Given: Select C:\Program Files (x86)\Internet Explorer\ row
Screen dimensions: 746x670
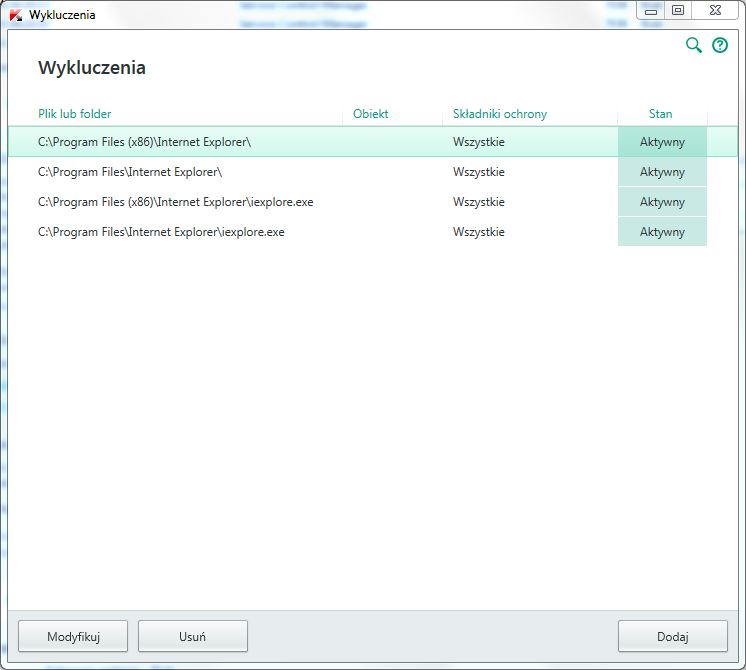Looking at the screenshot, I should (373, 142).
